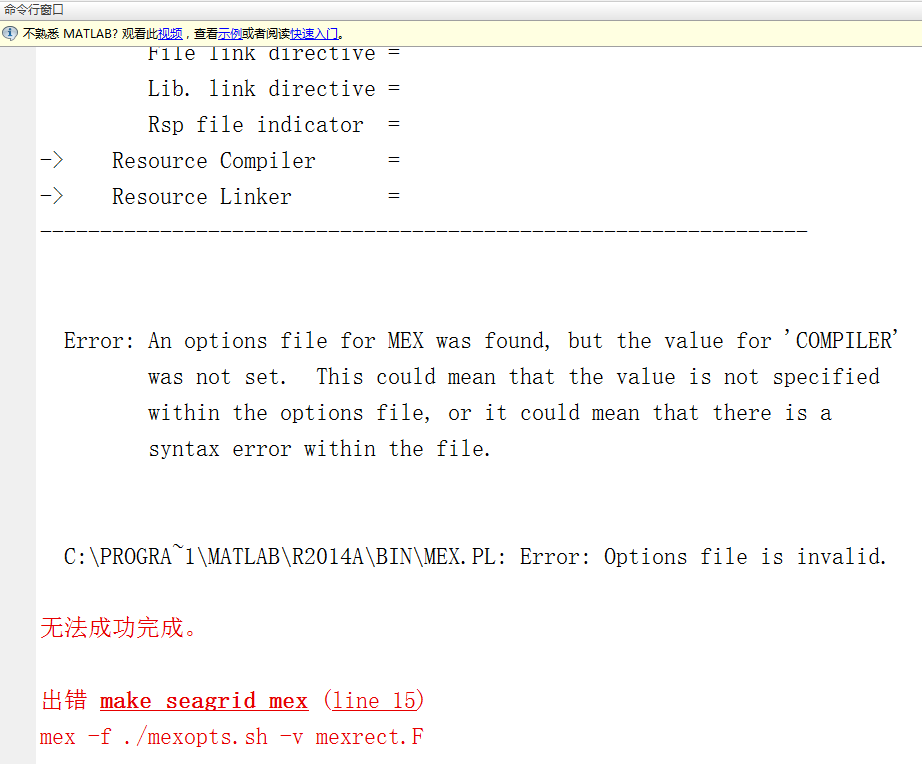Click the 'Lib. link directive' output line

click(273, 89)
